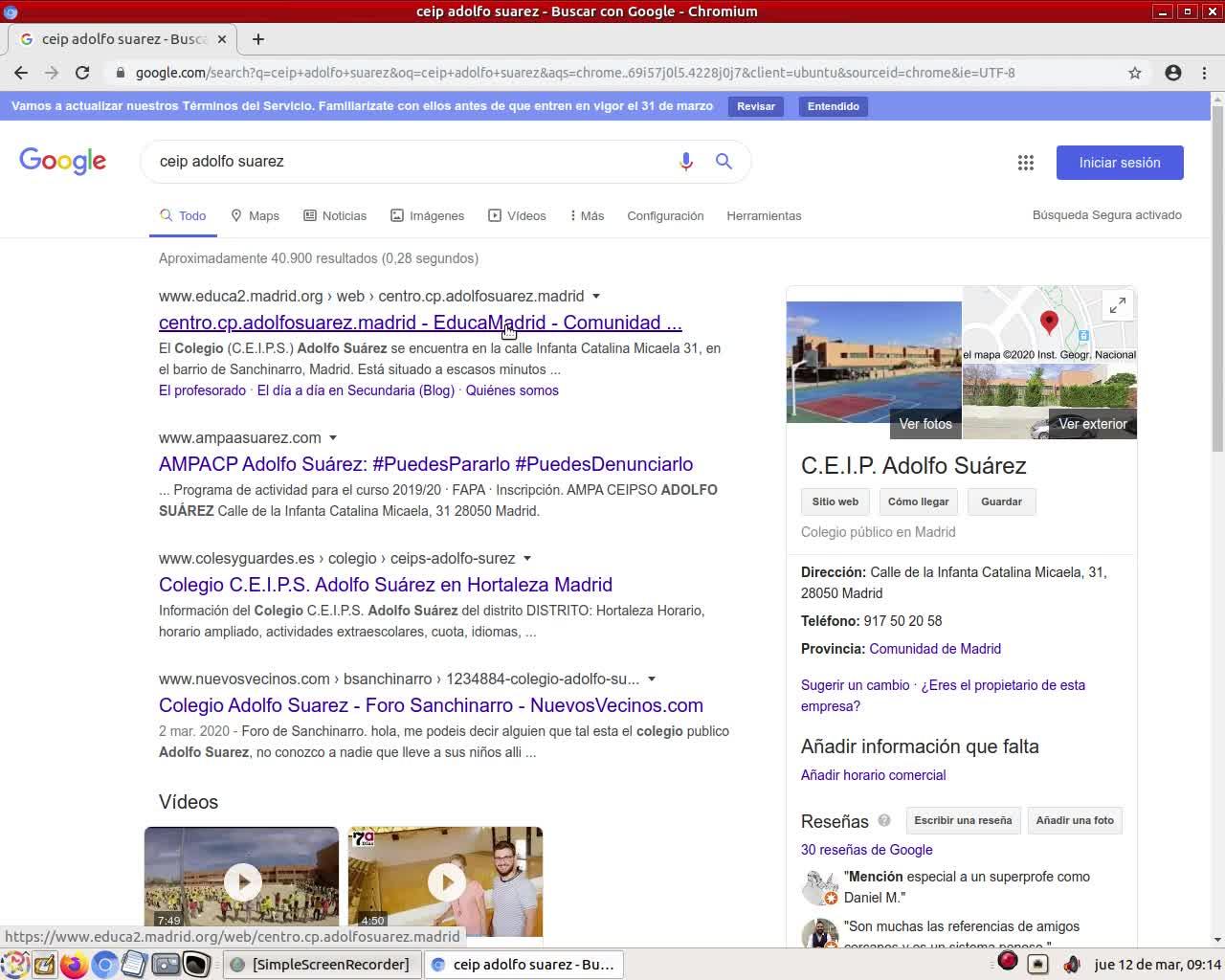Switch to the Imágenes tab

[428, 216]
